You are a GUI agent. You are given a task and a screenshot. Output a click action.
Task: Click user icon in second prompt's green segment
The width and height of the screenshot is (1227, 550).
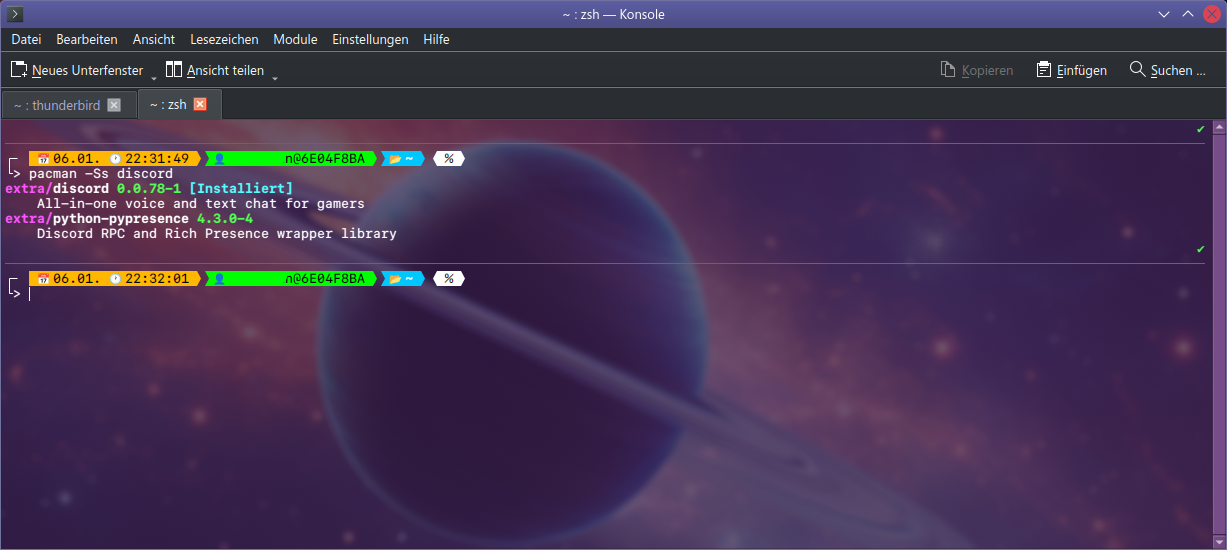click(x=220, y=279)
